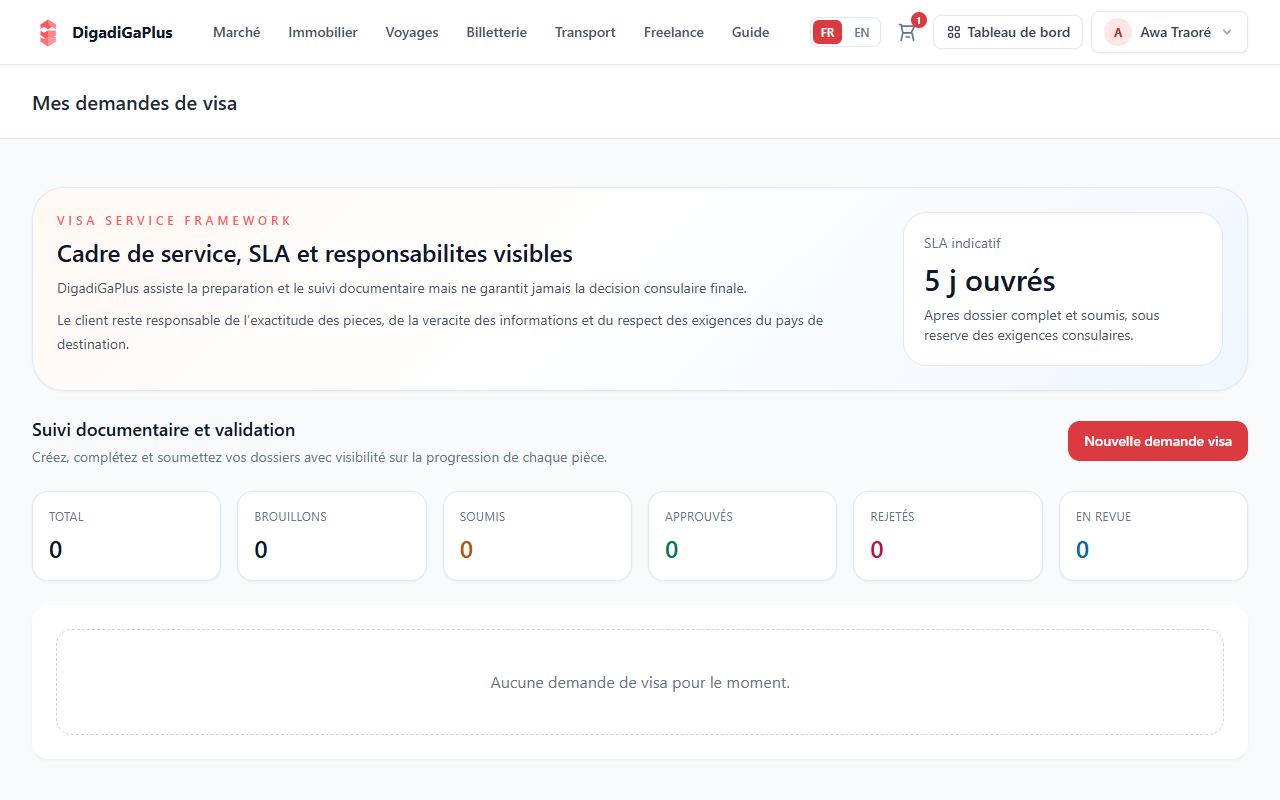Click Nouvelle demande visa button
The image size is (1280, 800).
(x=1158, y=441)
